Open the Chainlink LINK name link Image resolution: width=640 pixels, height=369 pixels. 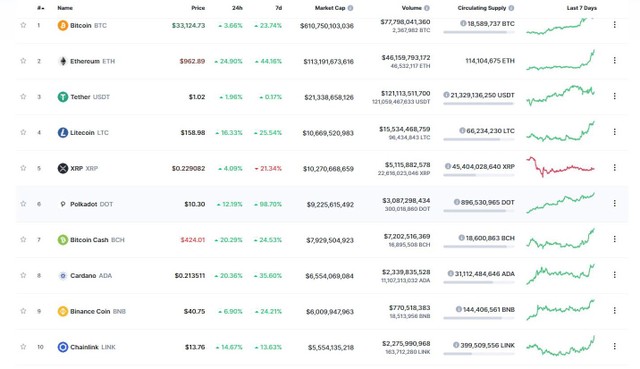coord(93,347)
